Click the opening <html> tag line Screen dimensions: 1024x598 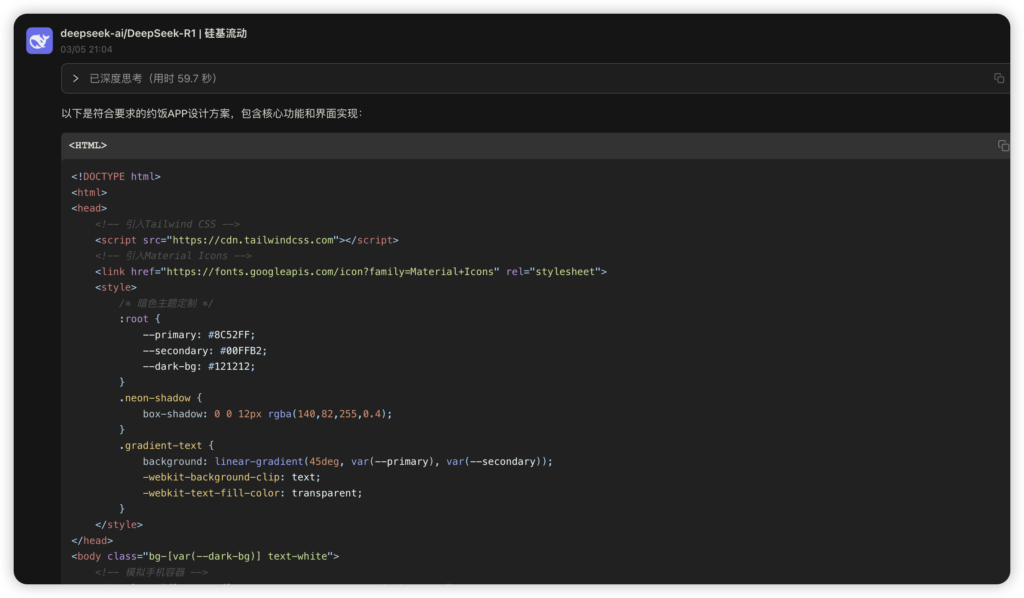pyautogui.click(x=89, y=193)
